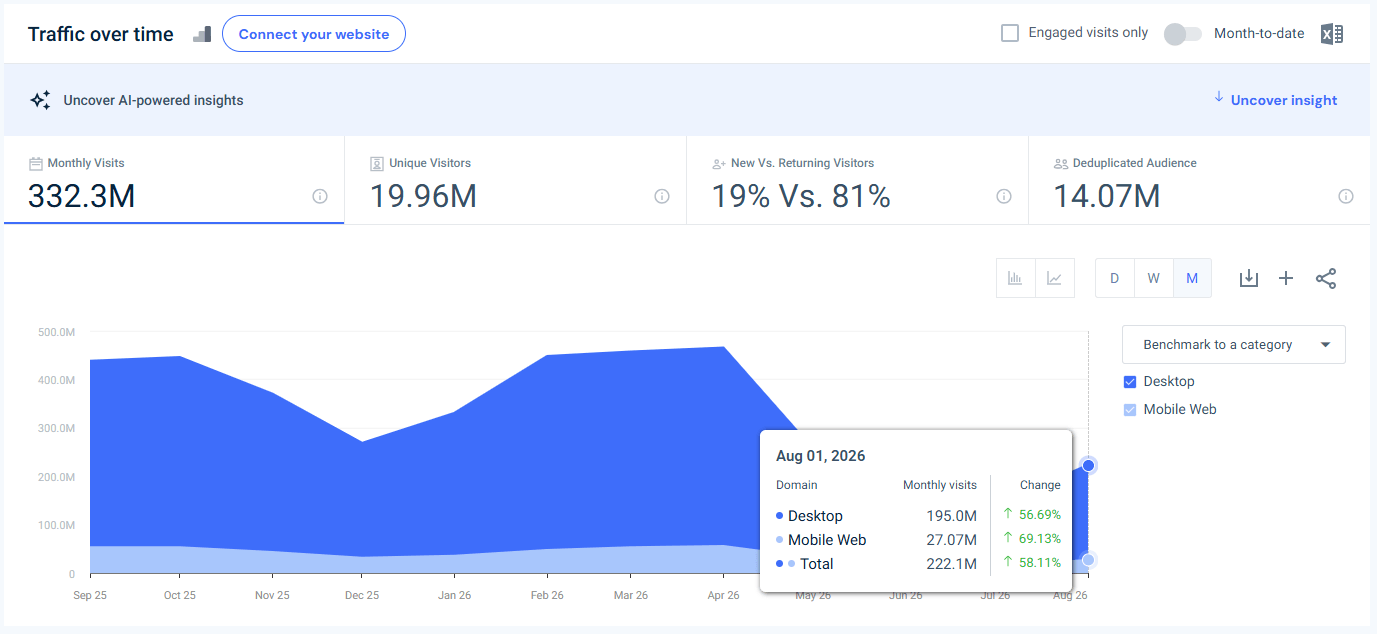
Task: Switch granularity to weekly (W)
Action: (1153, 278)
